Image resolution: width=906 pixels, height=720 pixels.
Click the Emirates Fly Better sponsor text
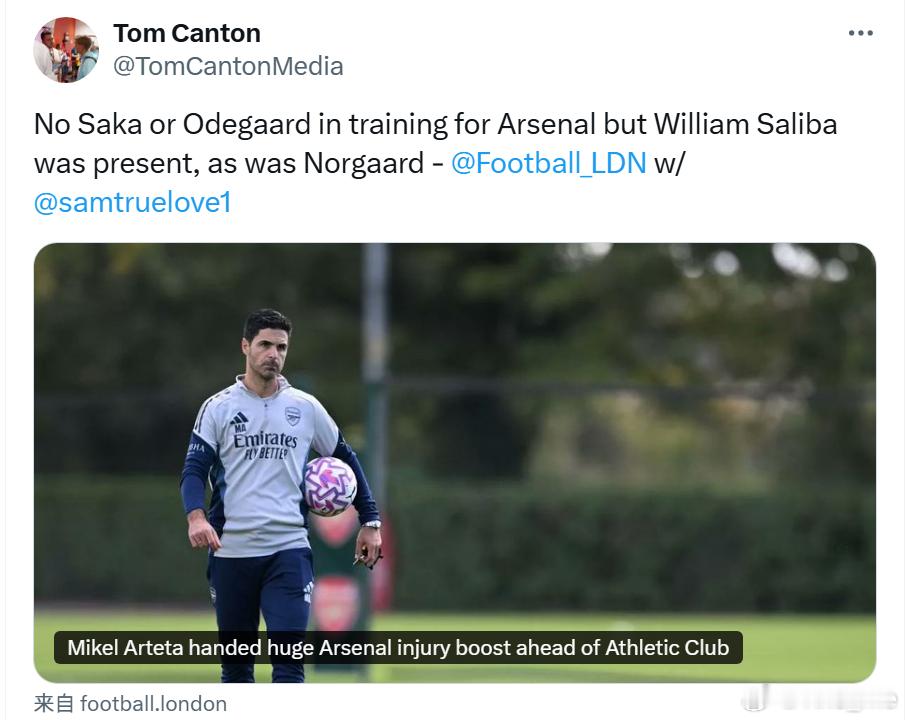265,445
